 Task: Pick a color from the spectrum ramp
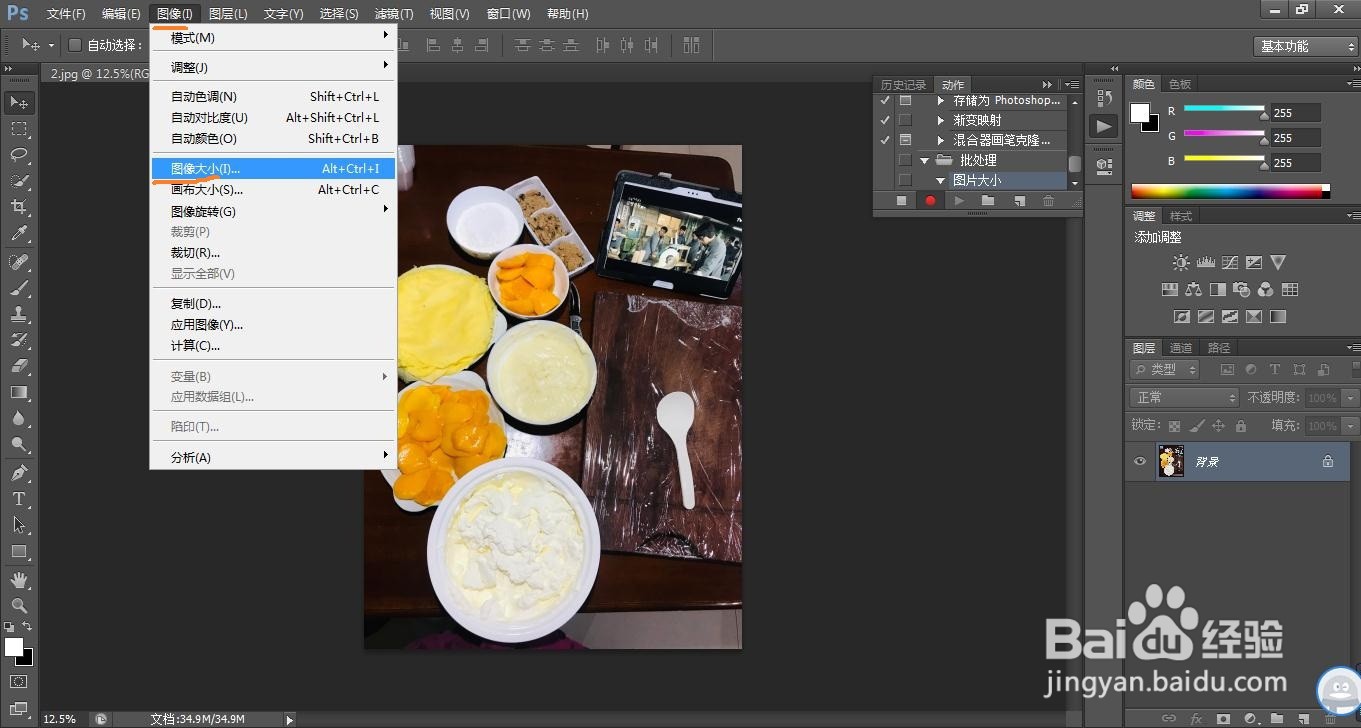pos(1230,191)
